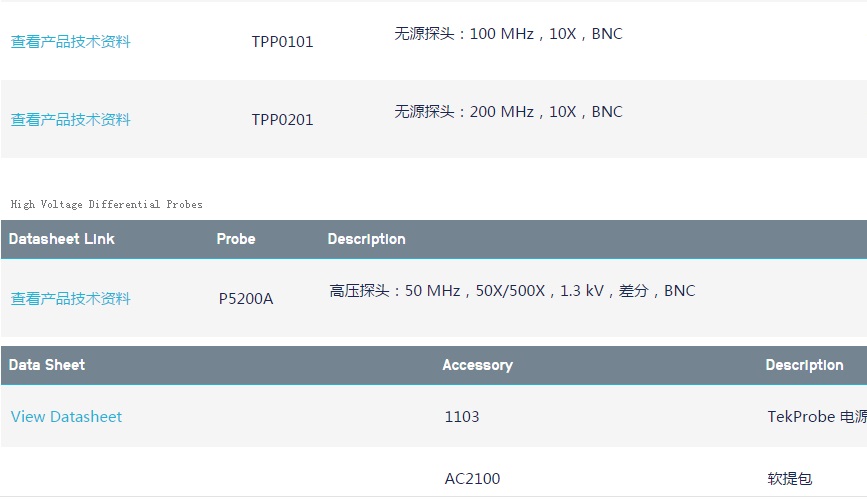Select the 1103 accessory cell
This screenshot has height=499, width=867.
tap(462, 417)
